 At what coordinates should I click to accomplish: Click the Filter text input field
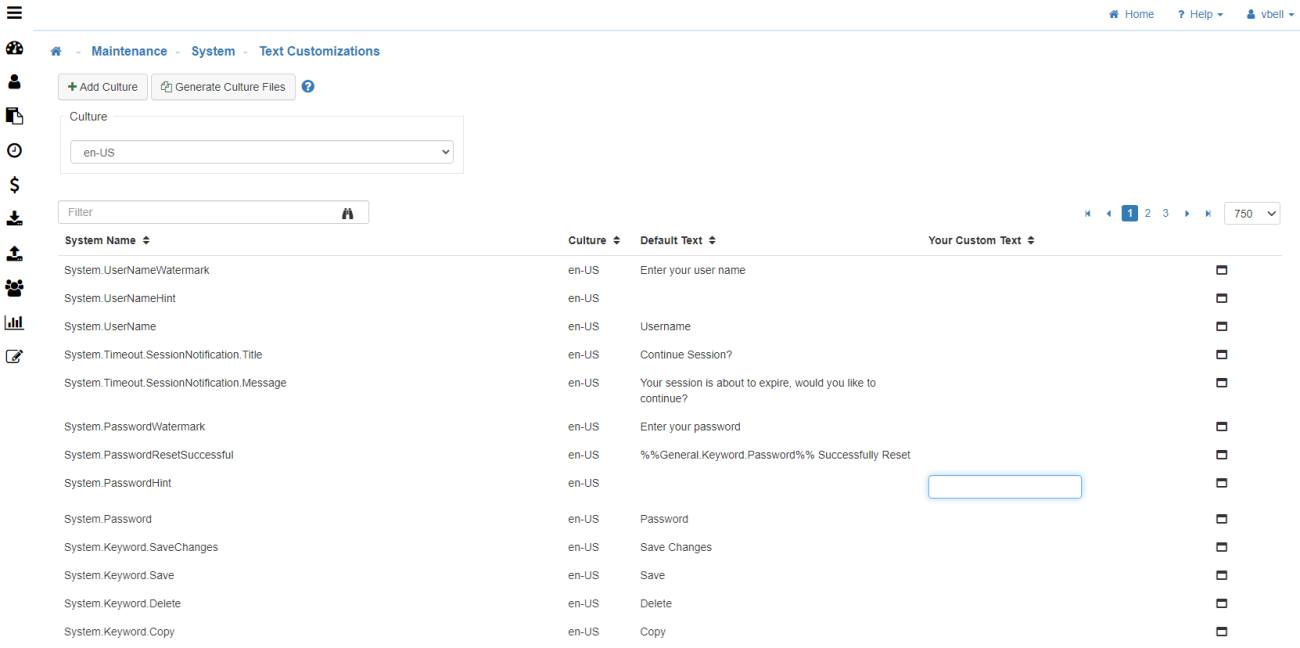coord(200,213)
